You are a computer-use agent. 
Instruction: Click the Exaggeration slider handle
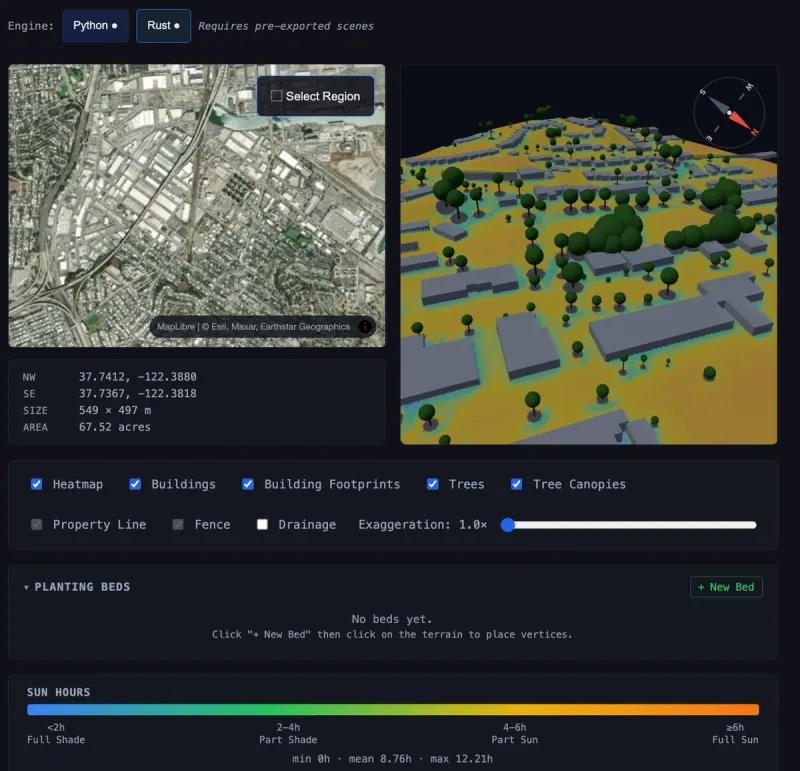(508, 524)
